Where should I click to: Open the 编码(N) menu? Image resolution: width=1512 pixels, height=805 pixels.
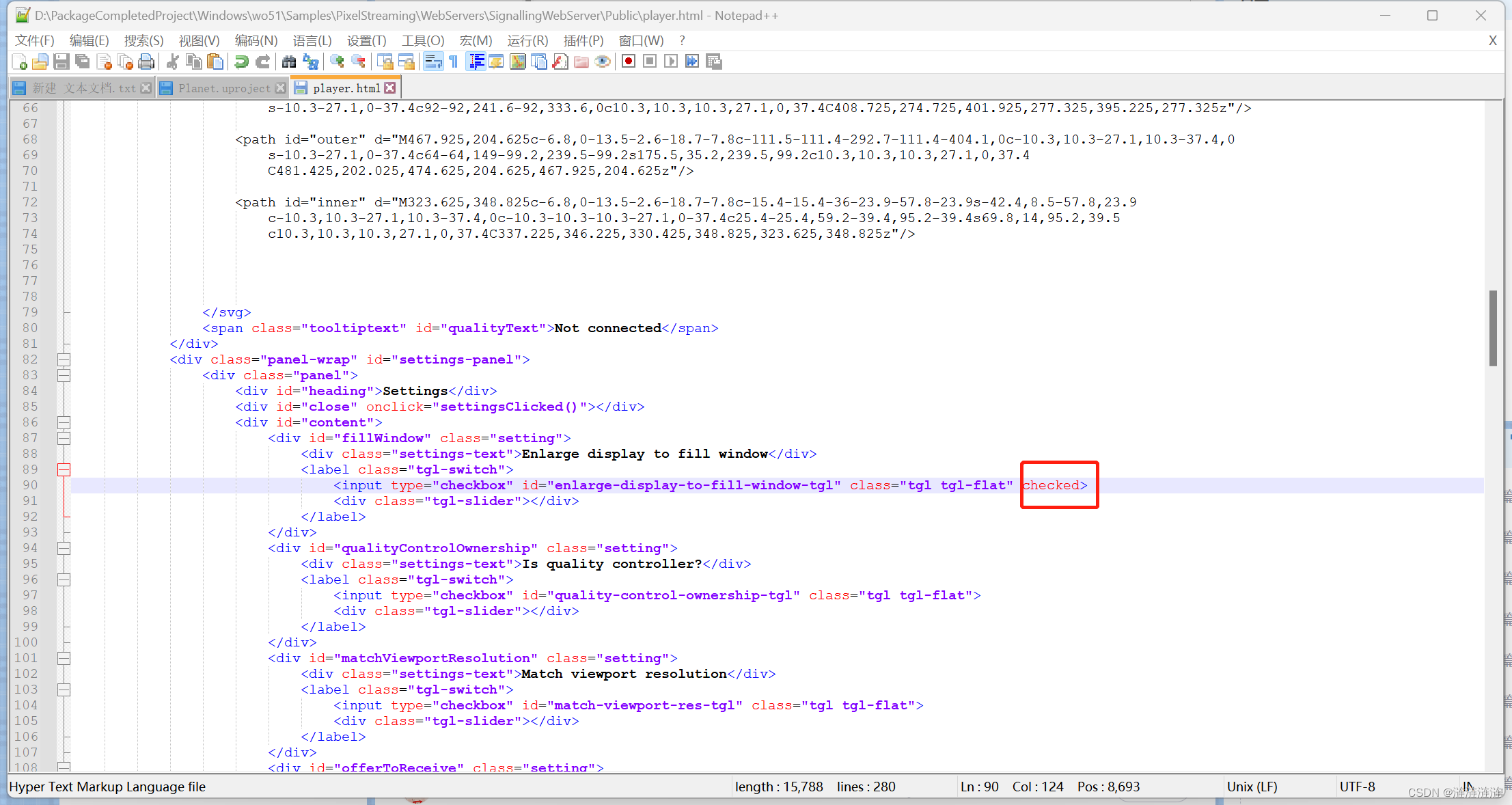(x=256, y=41)
